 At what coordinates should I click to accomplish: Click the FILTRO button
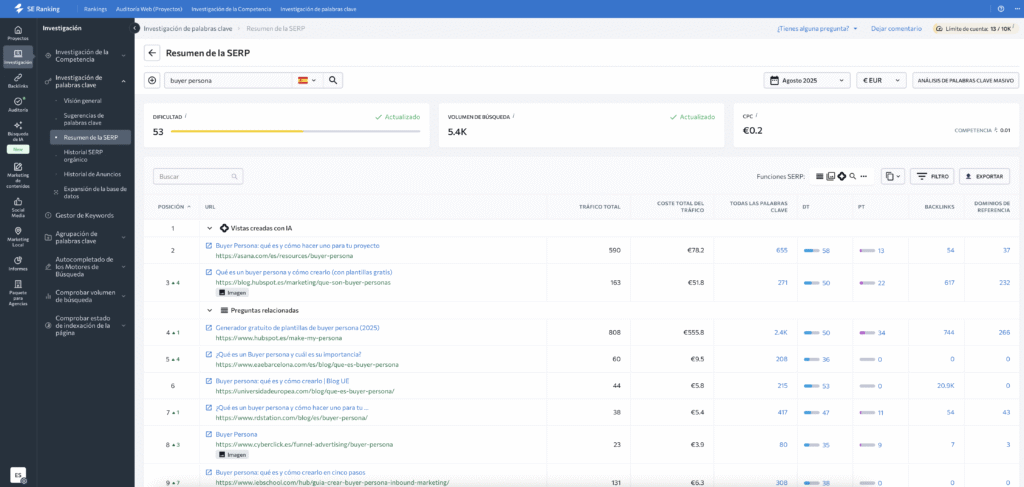pyautogui.click(x=932, y=176)
